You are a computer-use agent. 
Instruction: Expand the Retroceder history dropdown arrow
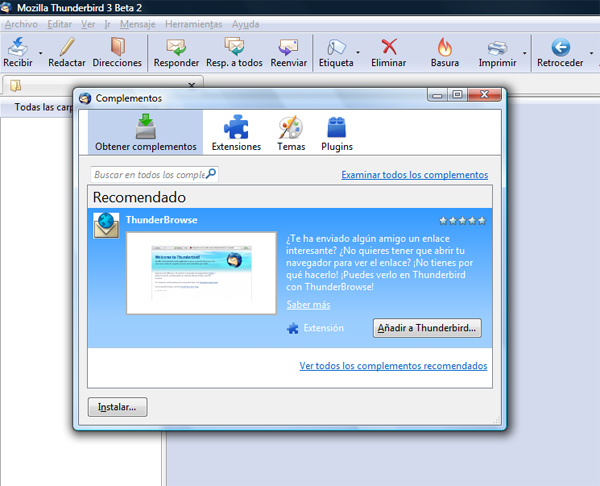pos(591,53)
